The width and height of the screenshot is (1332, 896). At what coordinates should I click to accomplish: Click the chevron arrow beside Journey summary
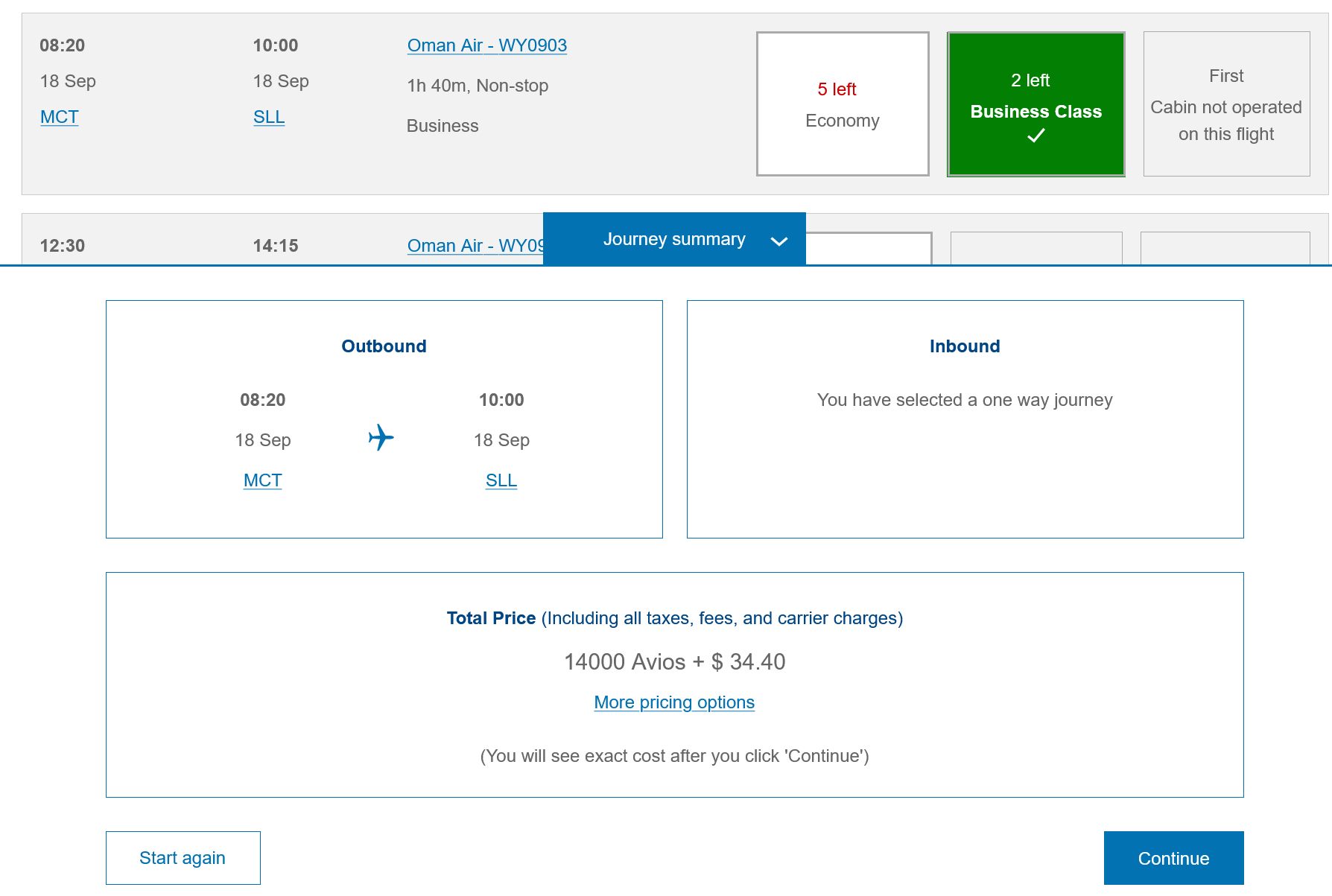click(779, 241)
